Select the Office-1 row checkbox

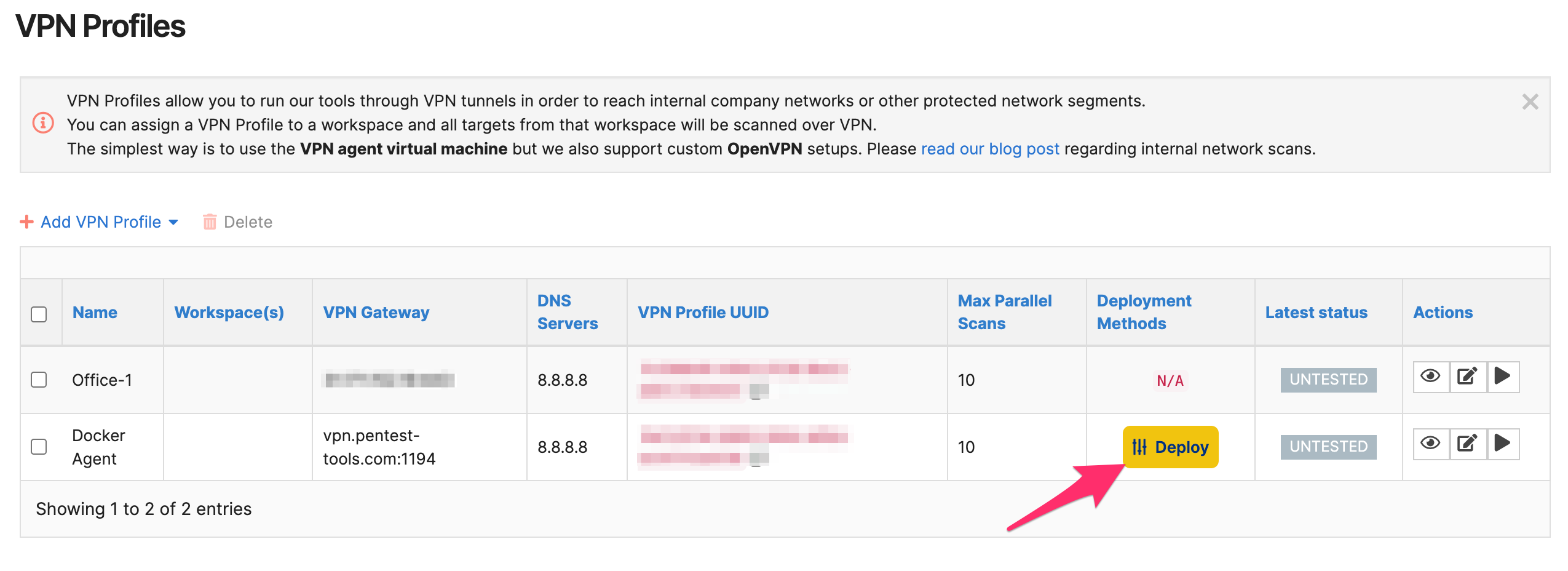pos(39,380)
